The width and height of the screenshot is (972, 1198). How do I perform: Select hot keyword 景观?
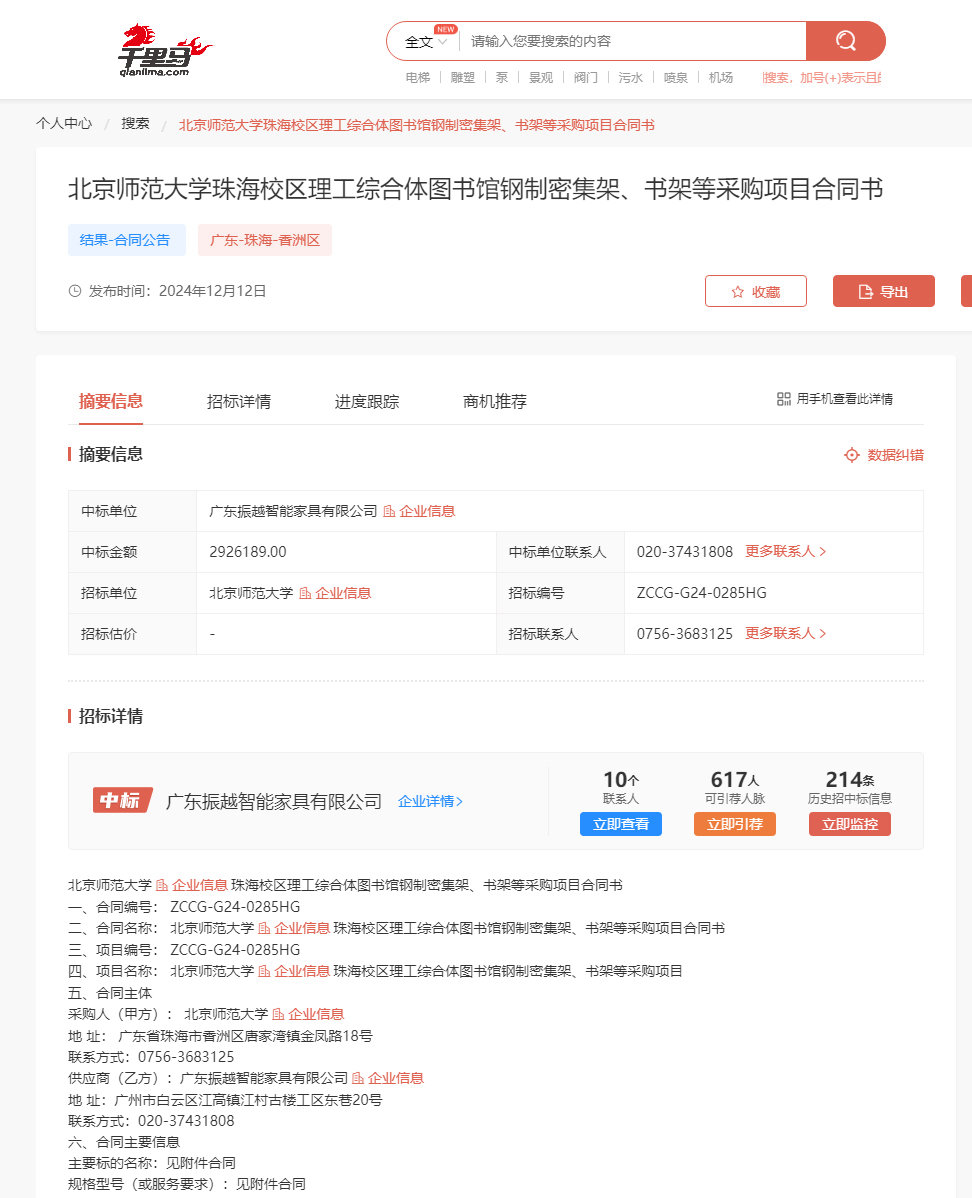point(541,77)
